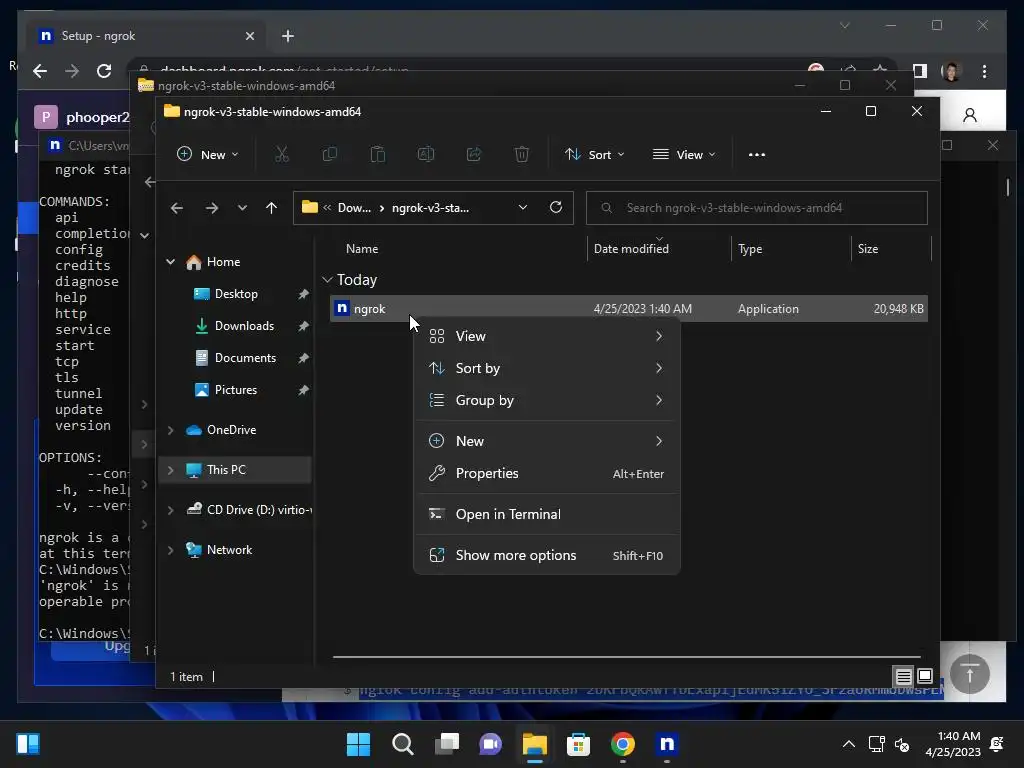Click the search box in Explorer
The height and width of the screenshot is (768, 1024).
tap(756, 208)
